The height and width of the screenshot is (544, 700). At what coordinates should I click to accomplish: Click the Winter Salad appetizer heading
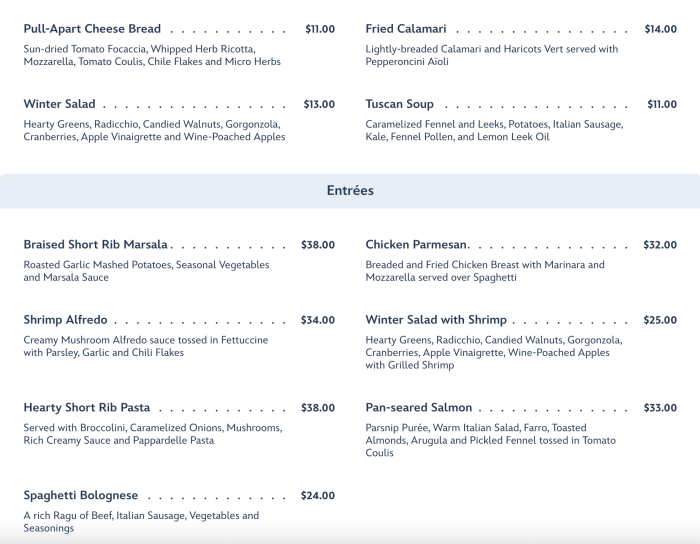(x=60, y=104)
